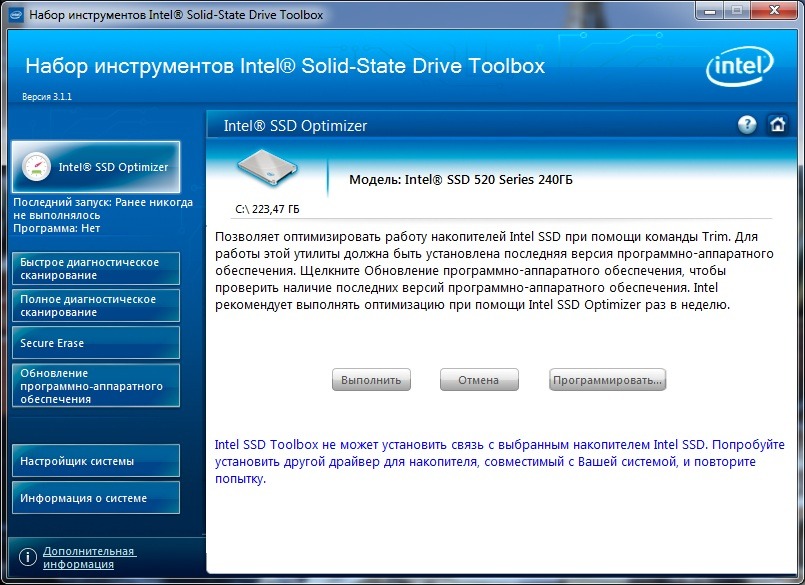Click the C:\ 223,47 ГБ drive label
Screen dimensions: 805x585
point(267,209)
